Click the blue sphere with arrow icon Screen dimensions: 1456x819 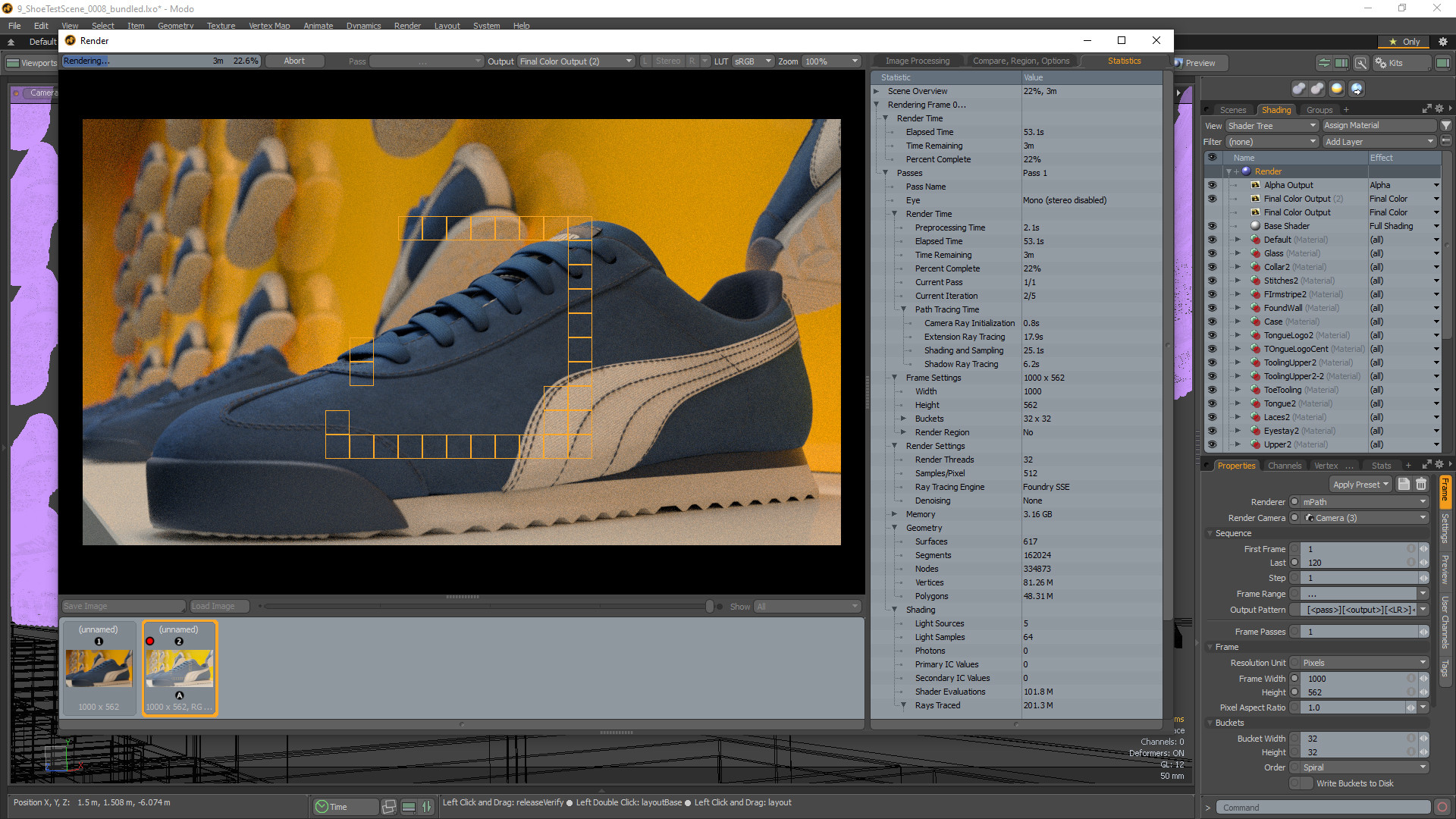(x=1357, y=89)
